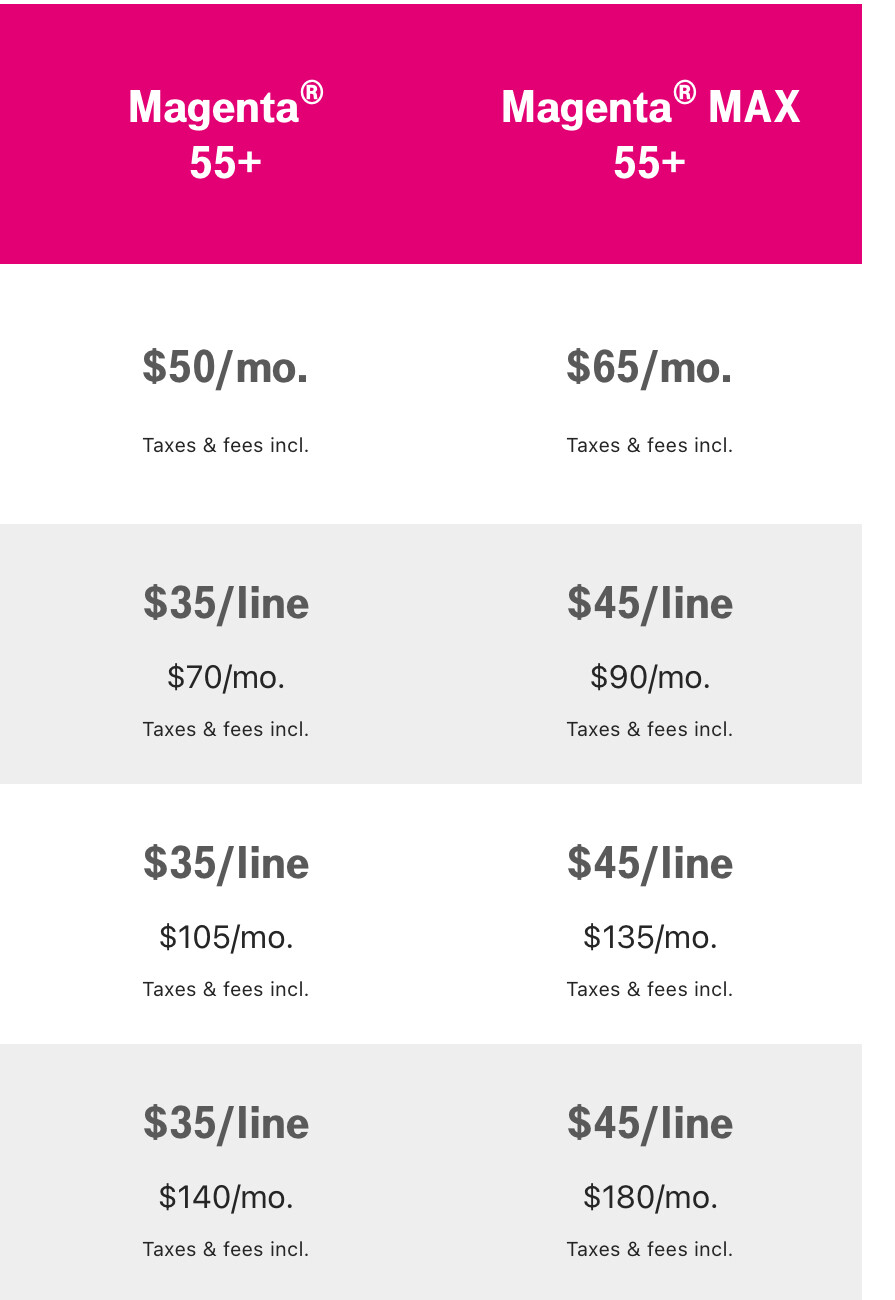Select the $70/mo. two-line total
The image size is (895, 1300).
[226, 678]
